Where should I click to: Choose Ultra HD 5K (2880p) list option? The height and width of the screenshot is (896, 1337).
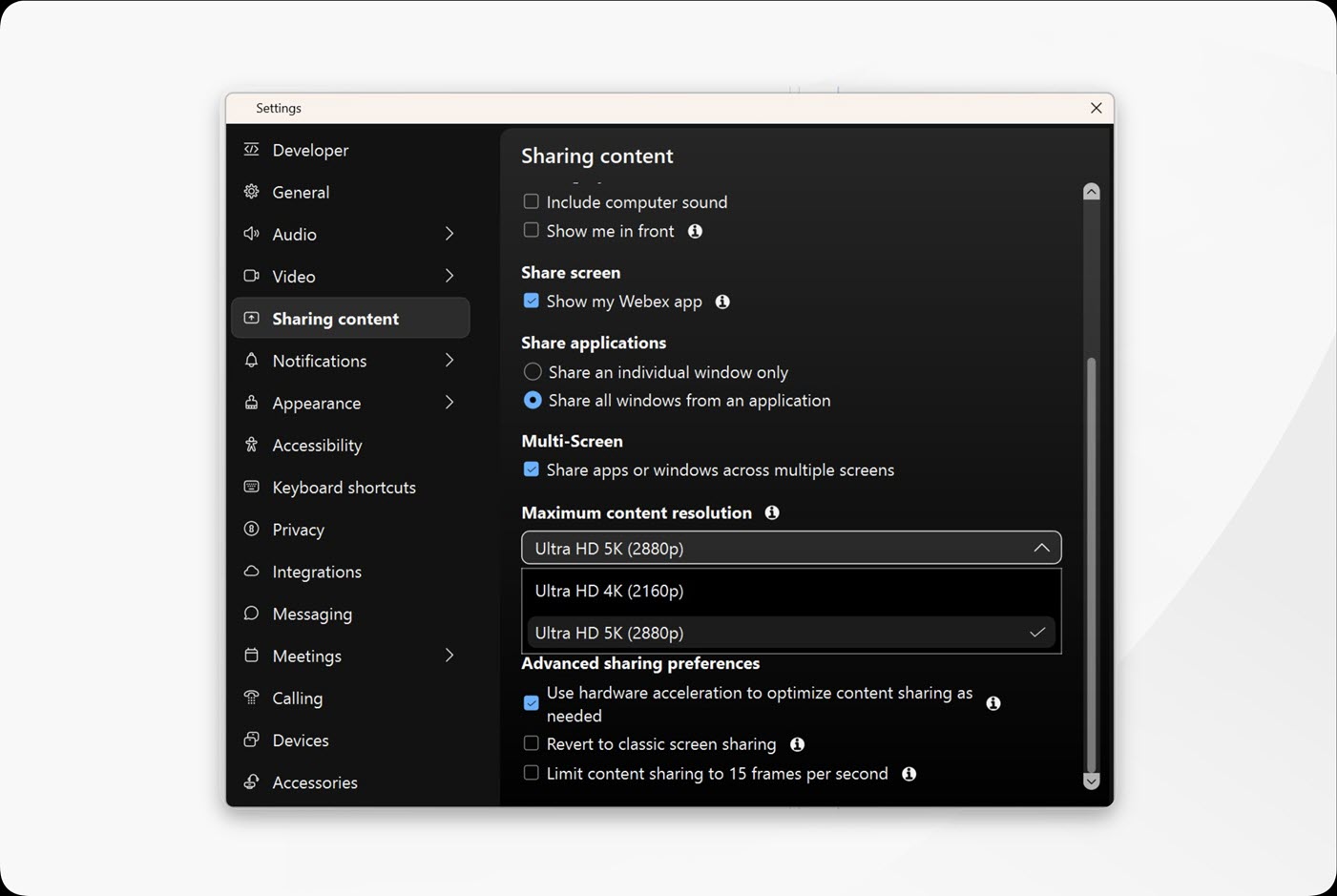pyautogui.click(x=791, y=633)
